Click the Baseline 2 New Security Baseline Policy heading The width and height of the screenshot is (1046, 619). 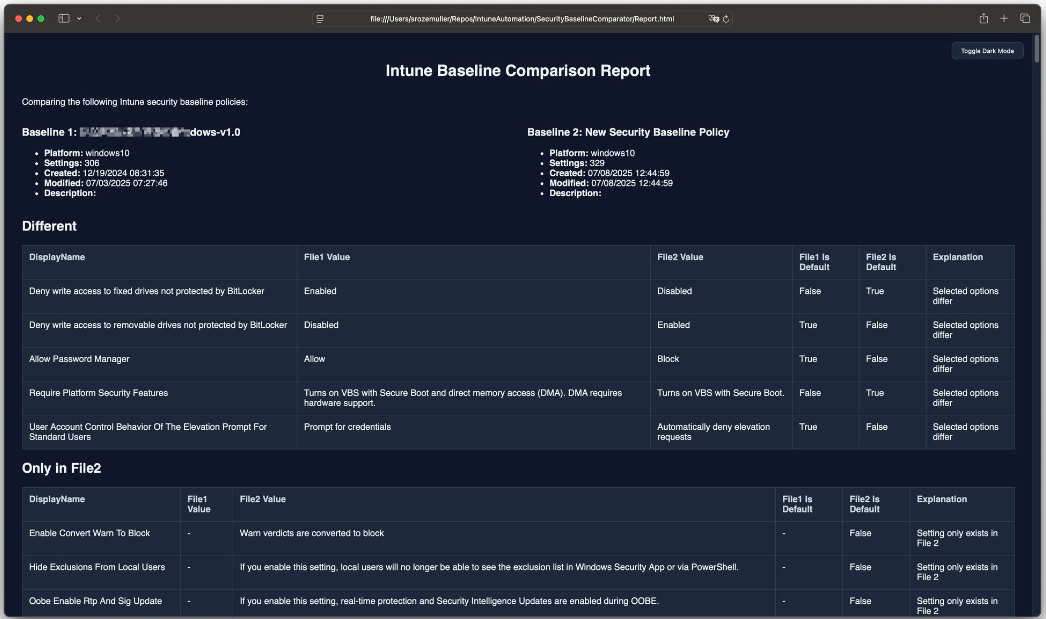(628, 132)
